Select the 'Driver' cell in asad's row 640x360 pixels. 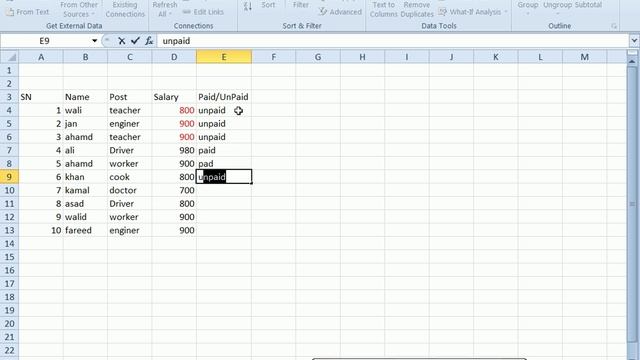point(129,204)
